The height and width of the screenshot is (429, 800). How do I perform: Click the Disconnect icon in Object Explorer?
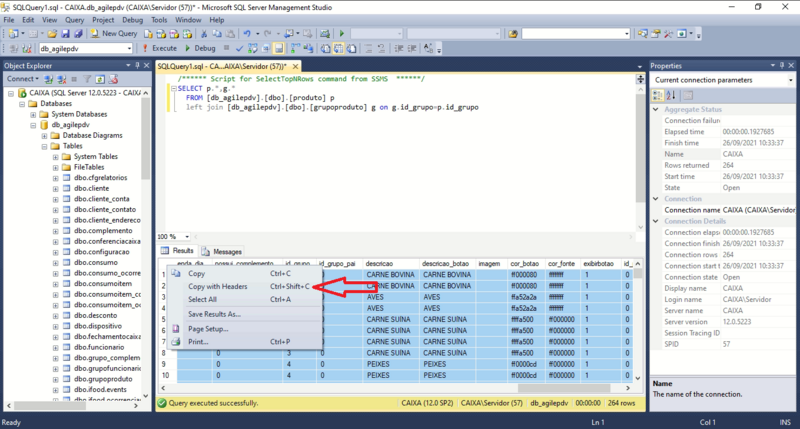click(x=62, y=79)
